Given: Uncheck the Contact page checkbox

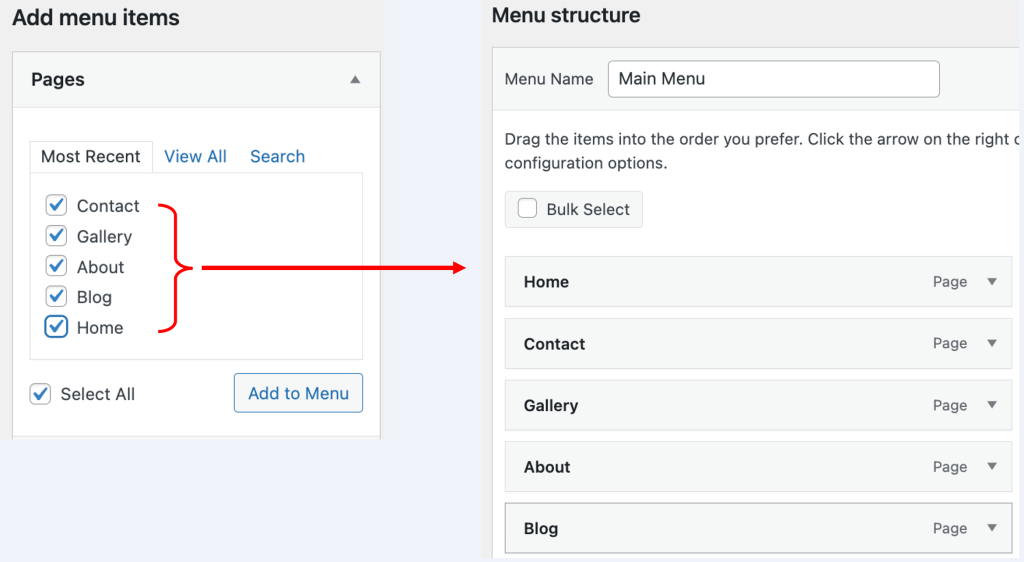Looking at the screenshot, I should (56, 206).
